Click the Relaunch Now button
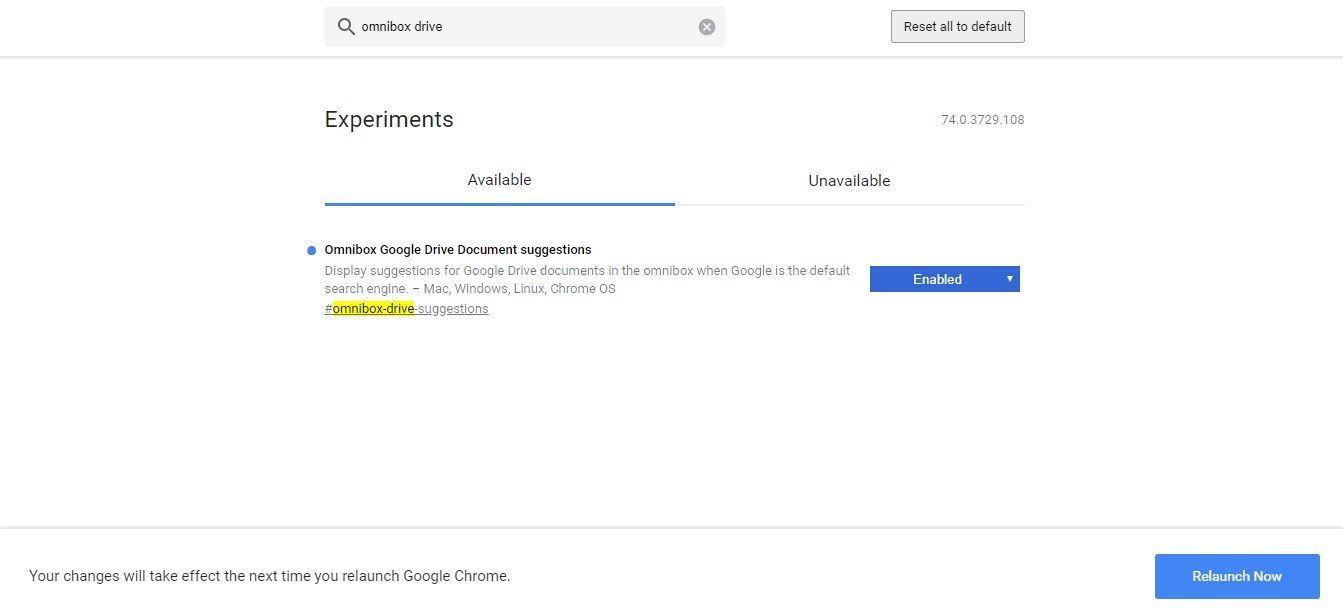This screenshot has width=1343, height=613. click(1237, 576)
